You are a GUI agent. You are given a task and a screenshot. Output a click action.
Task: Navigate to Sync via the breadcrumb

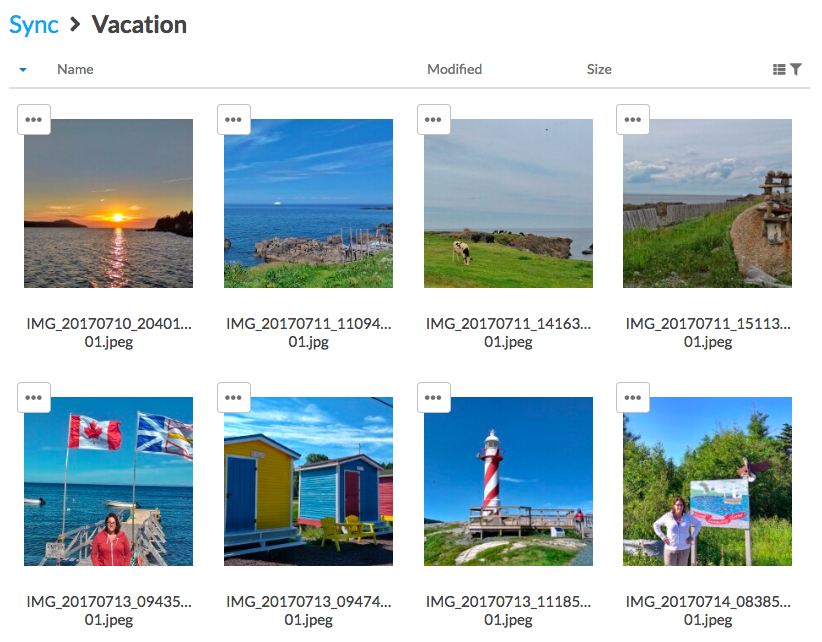coord(33,24)
